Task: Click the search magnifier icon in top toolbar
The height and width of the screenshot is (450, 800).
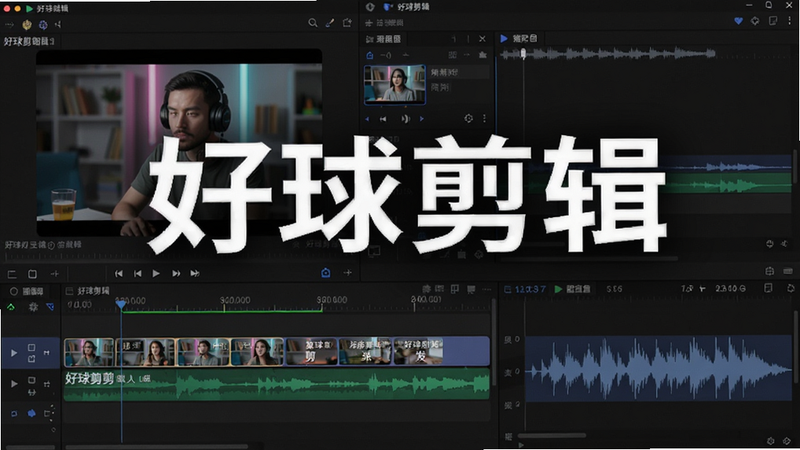Action: point(313,23)
